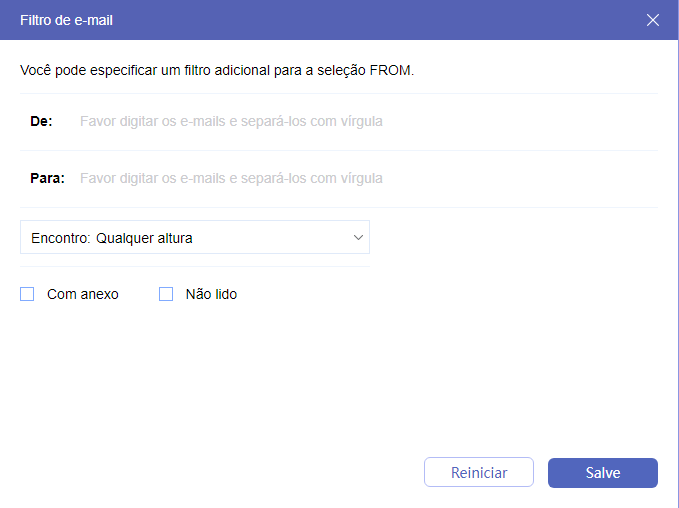Click the FROM selection description text
This screenshot has width=679, height=508.
(x=217, y=71)
